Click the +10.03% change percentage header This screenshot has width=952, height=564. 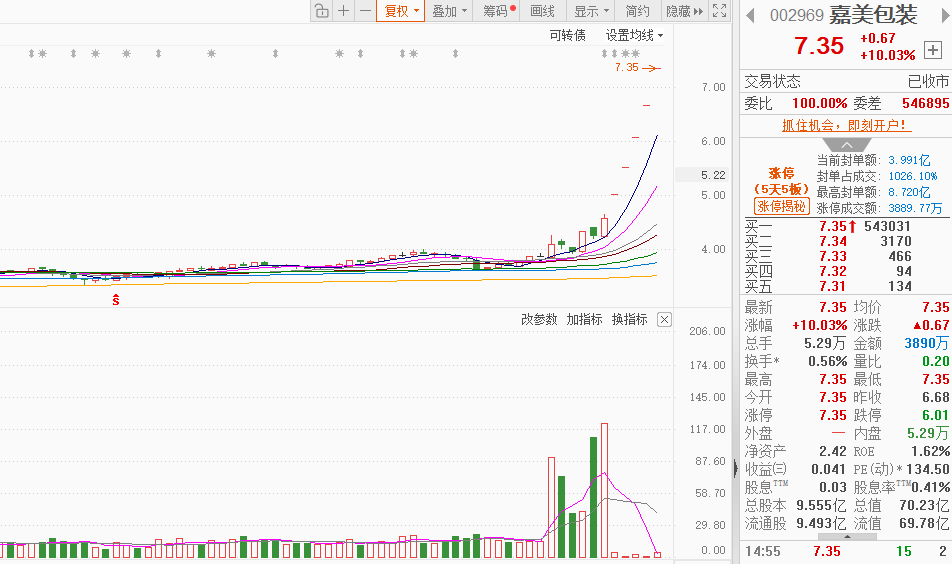click(887, 55)
